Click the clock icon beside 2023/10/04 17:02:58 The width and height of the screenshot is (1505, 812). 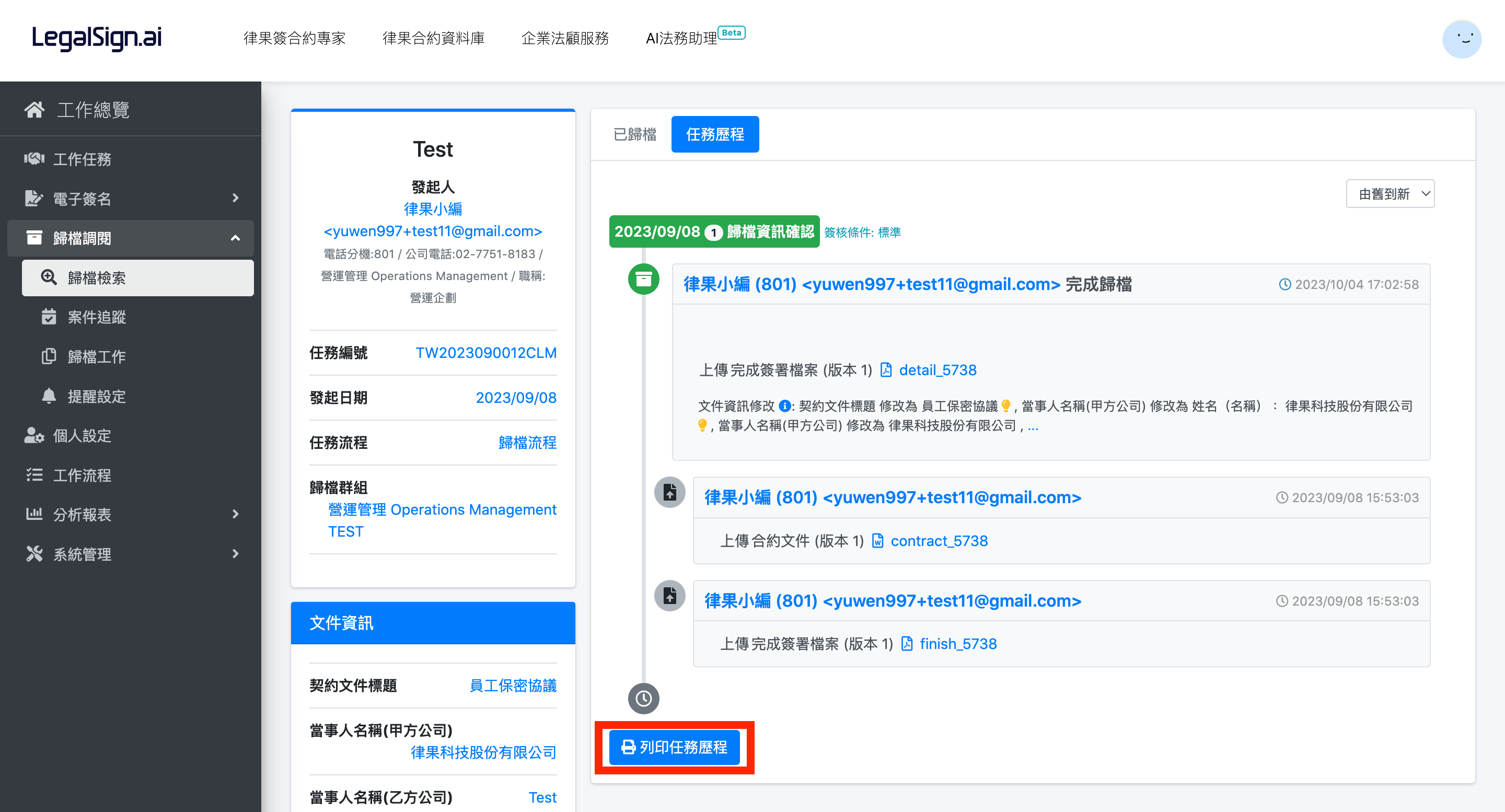[1285, 284]
